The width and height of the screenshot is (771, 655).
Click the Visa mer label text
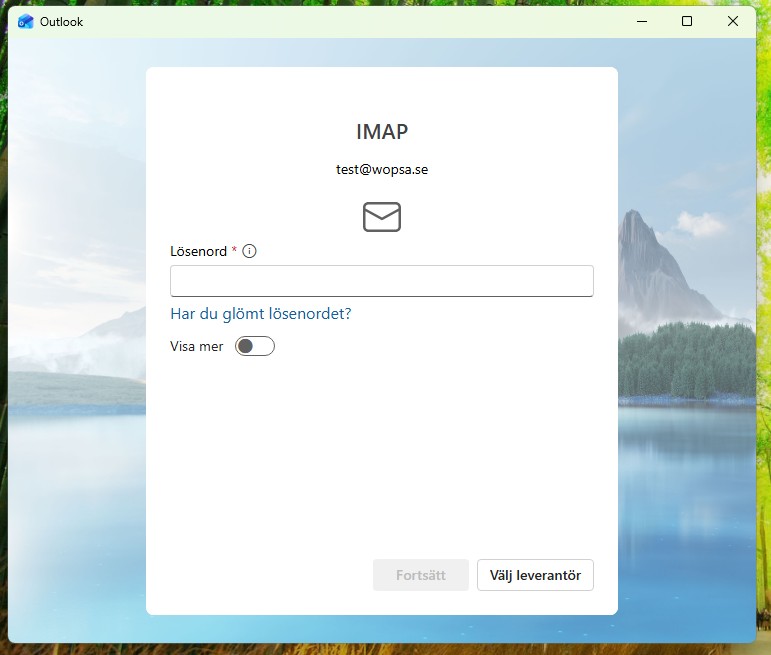(197, 346)
